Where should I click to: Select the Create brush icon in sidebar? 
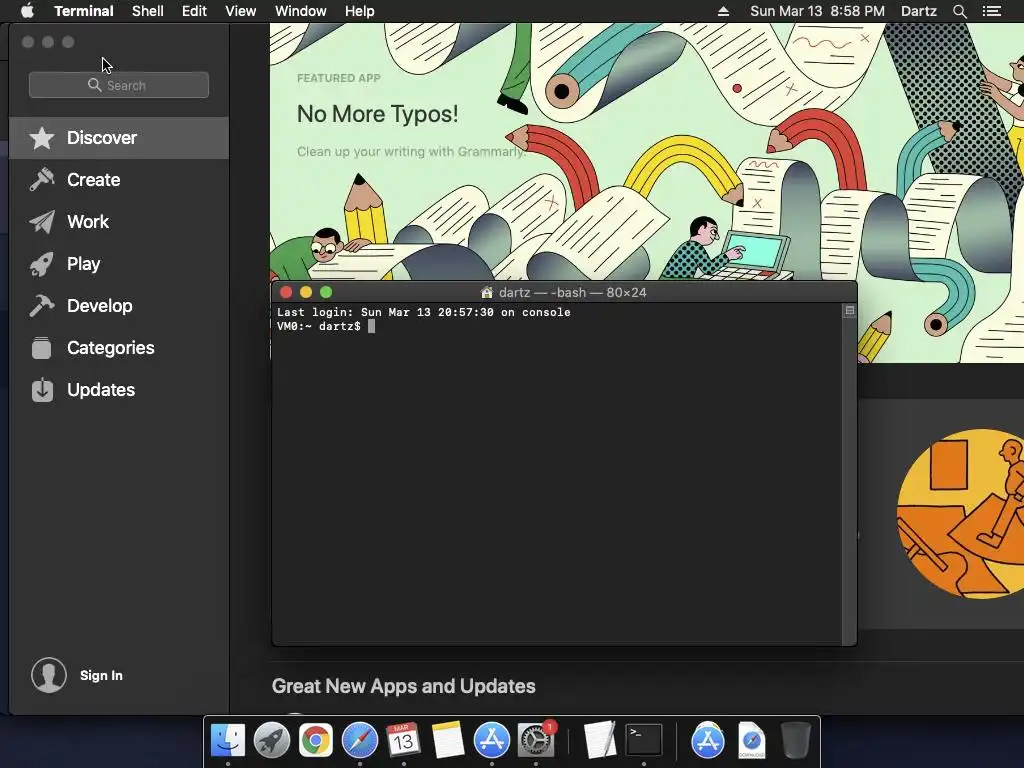42,180
